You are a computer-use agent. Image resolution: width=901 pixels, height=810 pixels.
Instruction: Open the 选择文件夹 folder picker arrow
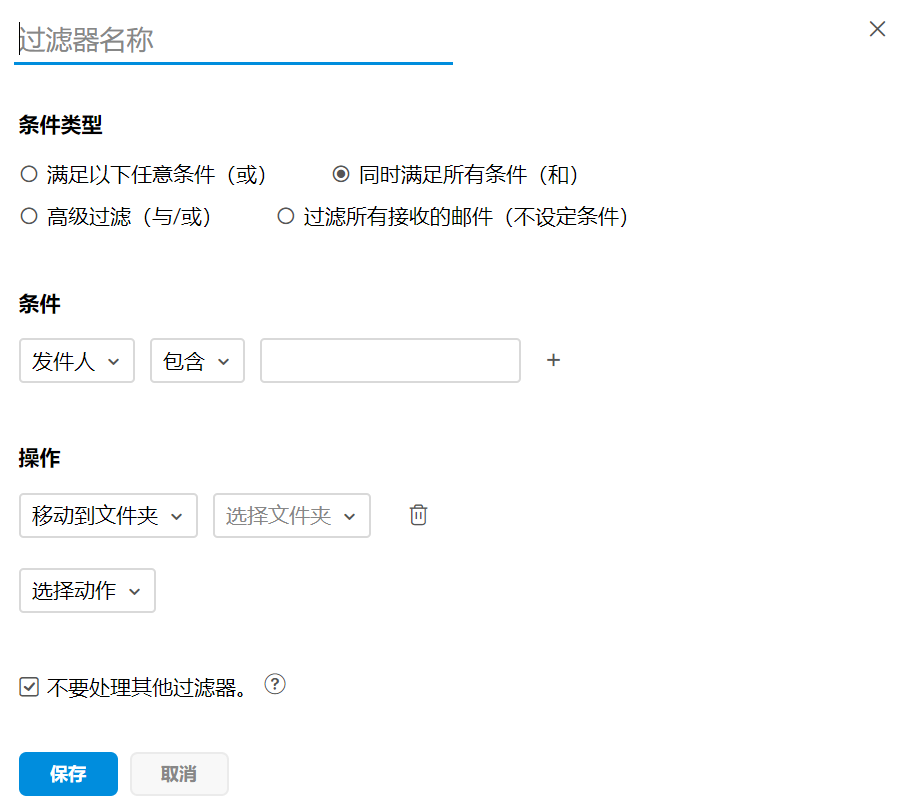[349, 515]
